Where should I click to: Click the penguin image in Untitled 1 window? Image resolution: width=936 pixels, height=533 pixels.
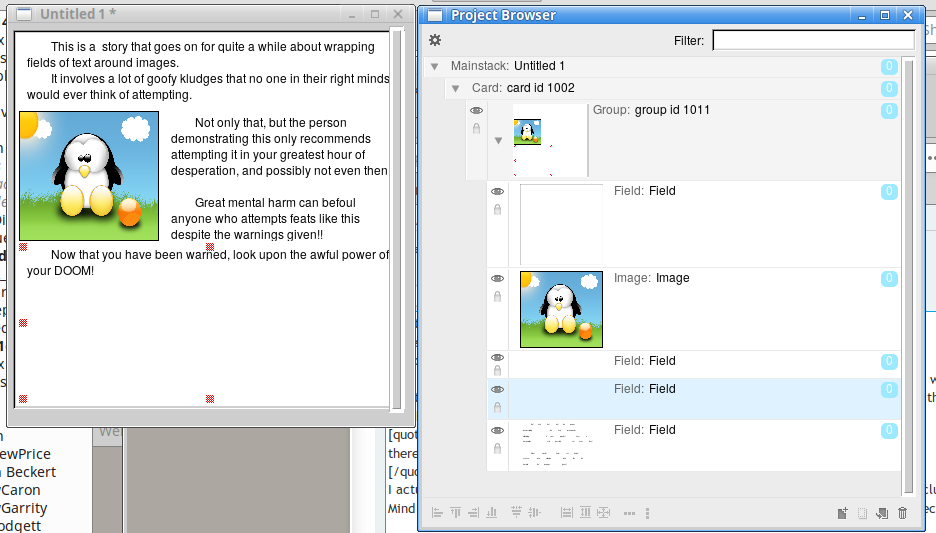(89, 176)
